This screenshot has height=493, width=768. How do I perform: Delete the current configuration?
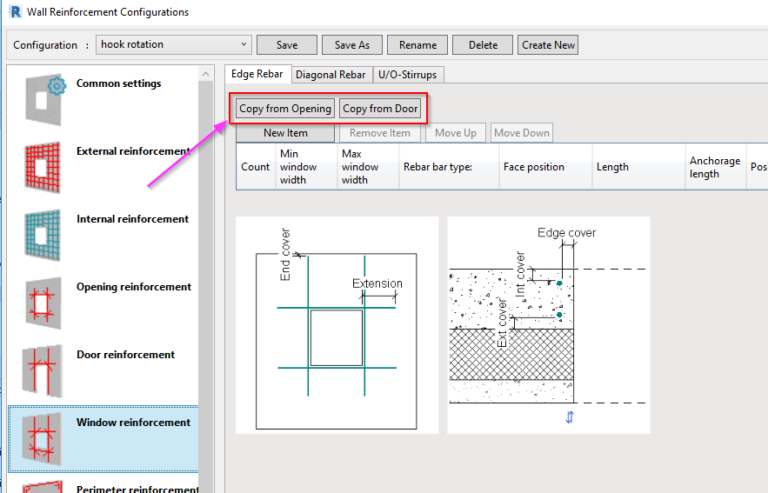coord(483,45)
